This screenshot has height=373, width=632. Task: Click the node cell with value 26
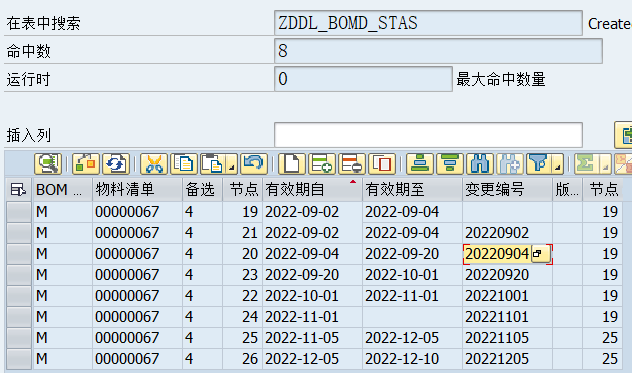[242, 359]
